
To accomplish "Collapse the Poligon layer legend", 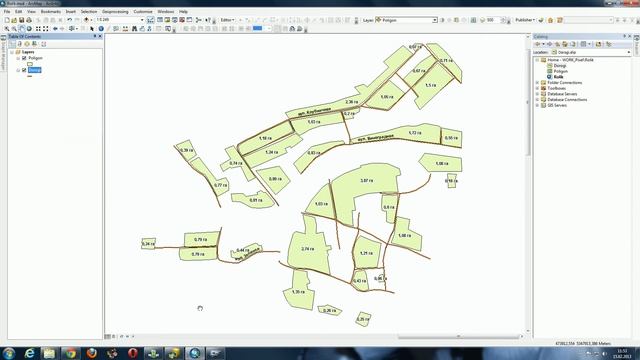I will (18, 58).
